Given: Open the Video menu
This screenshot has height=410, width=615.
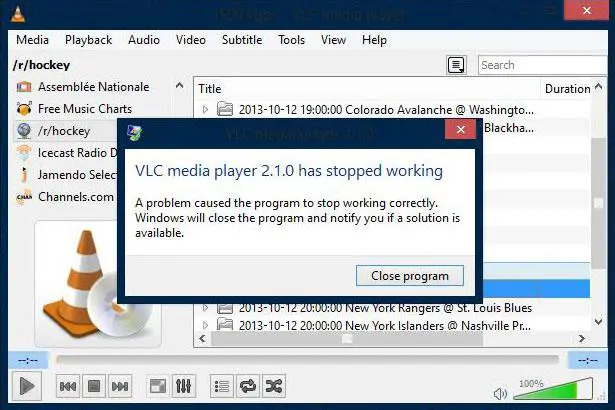Looking at the screenshot, I should [191, 40].
